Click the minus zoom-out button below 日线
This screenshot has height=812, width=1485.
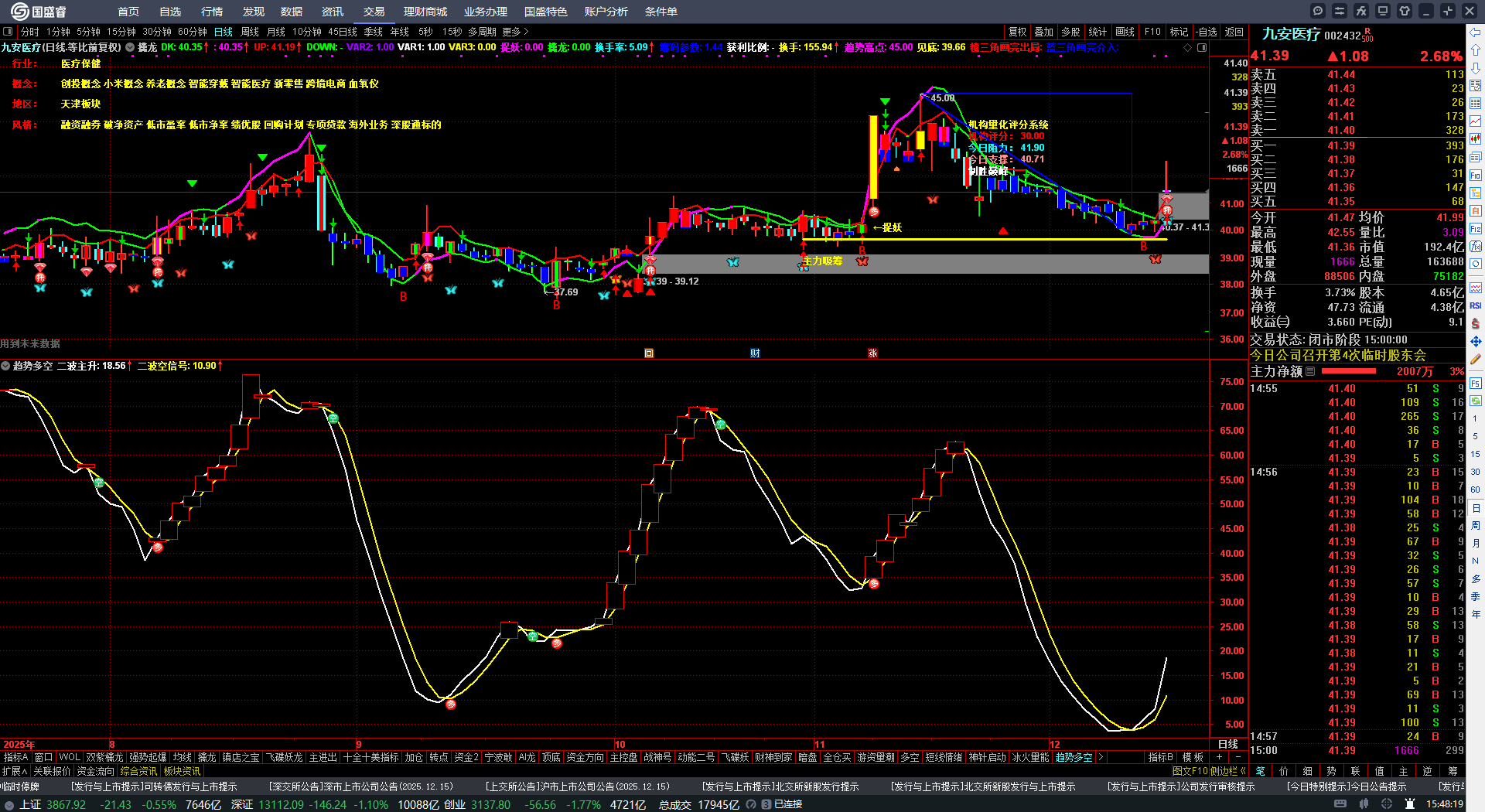pos(1238,757)
